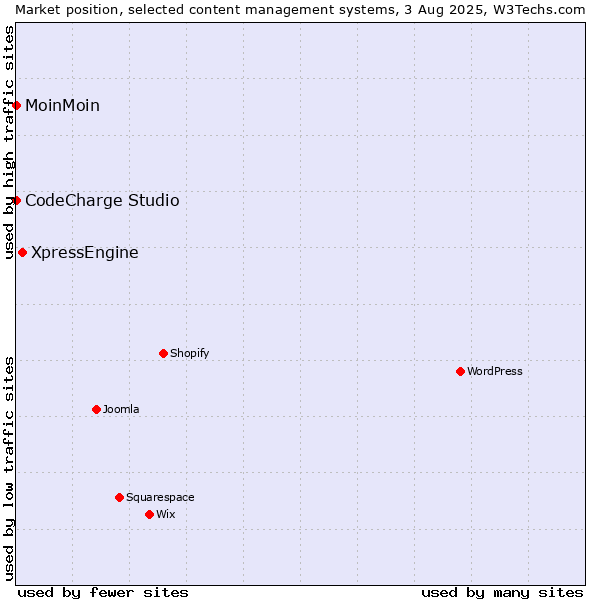Viewport: 600px width, 600px height.
Task: Click the 'used by many sites' axis label
Action: [x=502, y=592]
